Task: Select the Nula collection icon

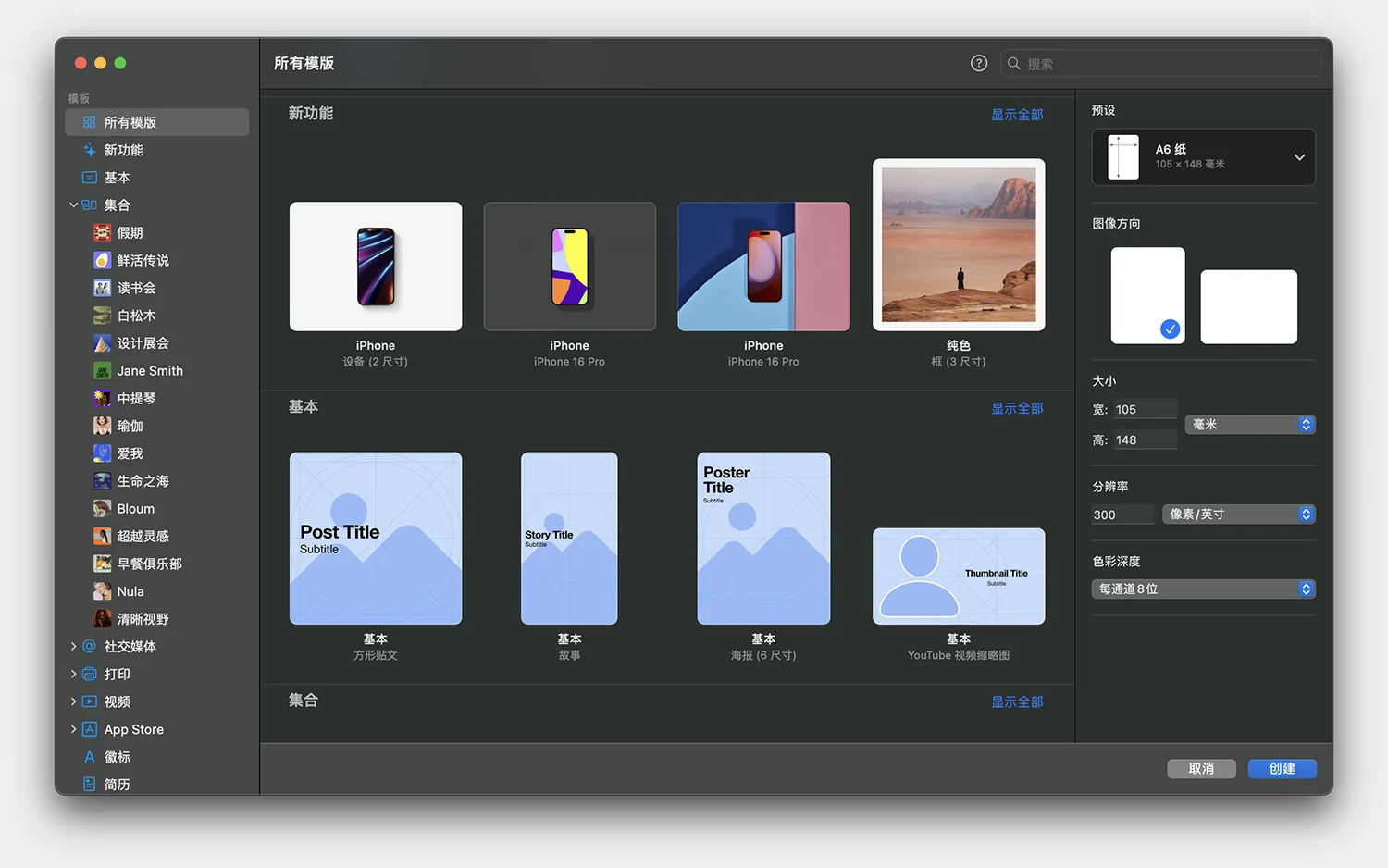Action: [103, 591]
